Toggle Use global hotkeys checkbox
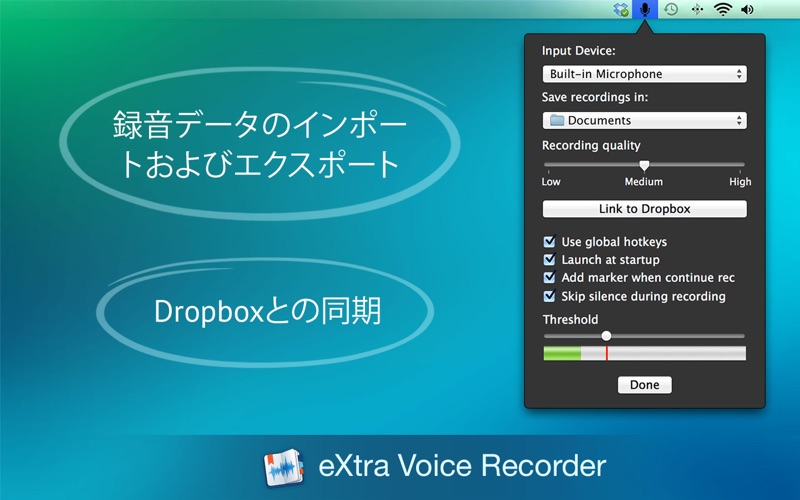This screenshot has height=500, width=800. click(549, 241)
